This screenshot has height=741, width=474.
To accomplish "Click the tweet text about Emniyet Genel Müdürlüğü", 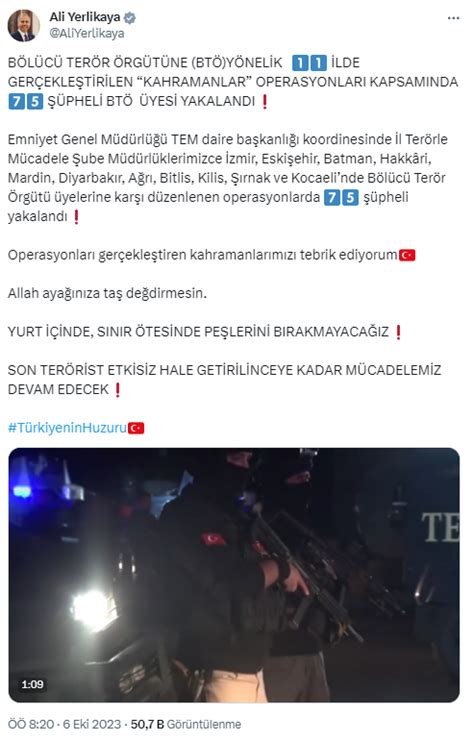I will click(x=227, y=178).
